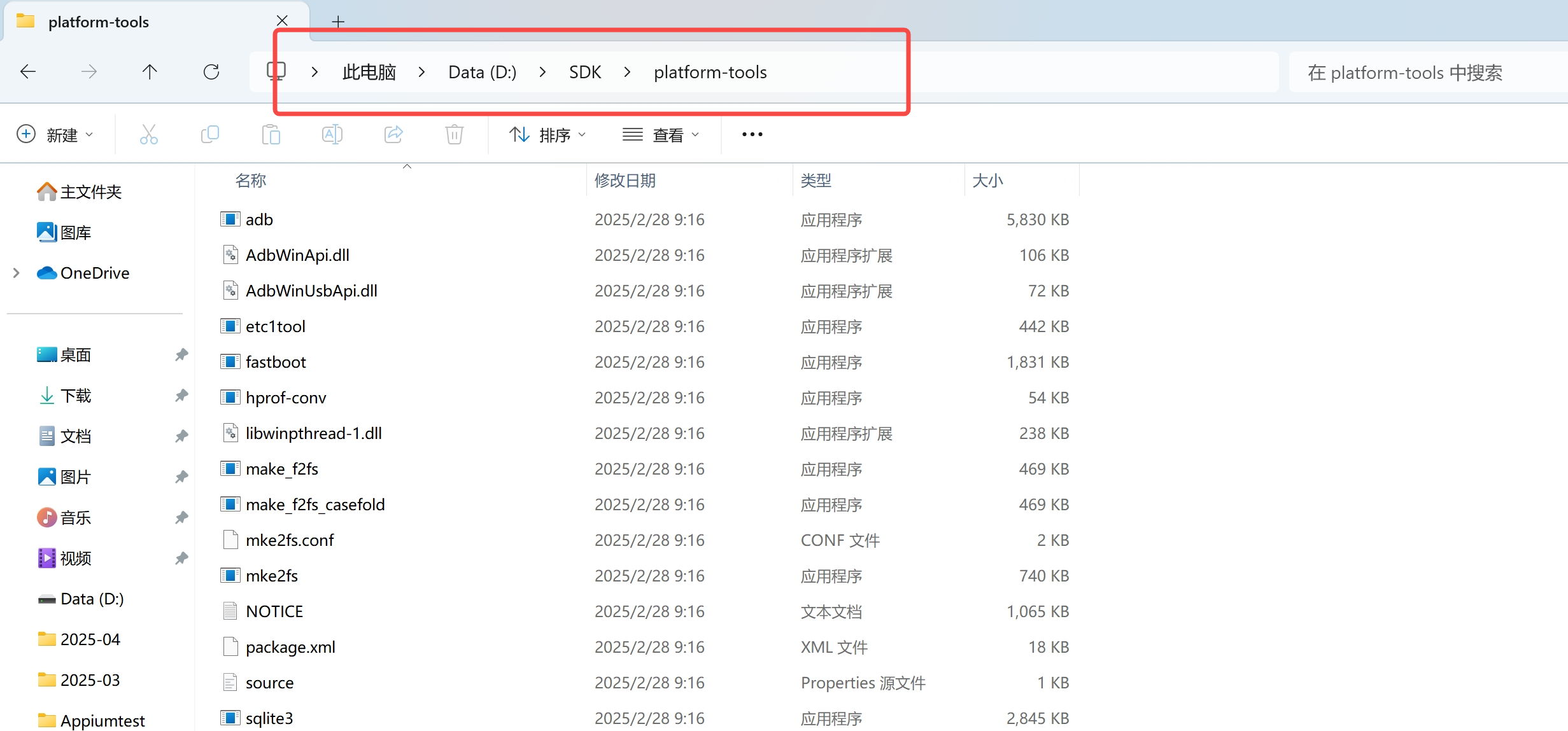Image resolution: width=1568 pixels, height=731 pixels.
Task: Click the Share icon in toolbar
Action: (x=393, y=134)
